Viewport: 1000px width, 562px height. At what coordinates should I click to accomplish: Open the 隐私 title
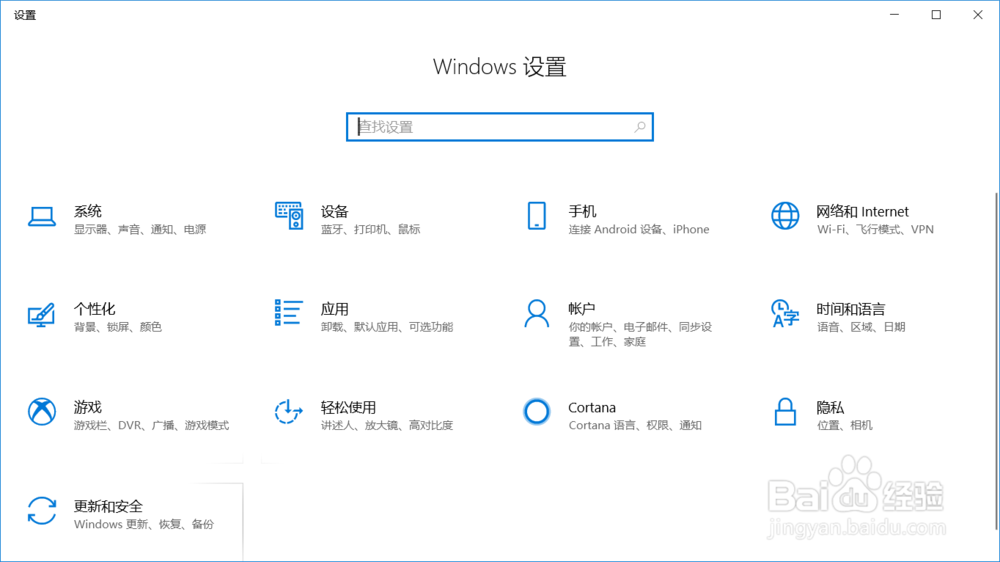(830, 407)
